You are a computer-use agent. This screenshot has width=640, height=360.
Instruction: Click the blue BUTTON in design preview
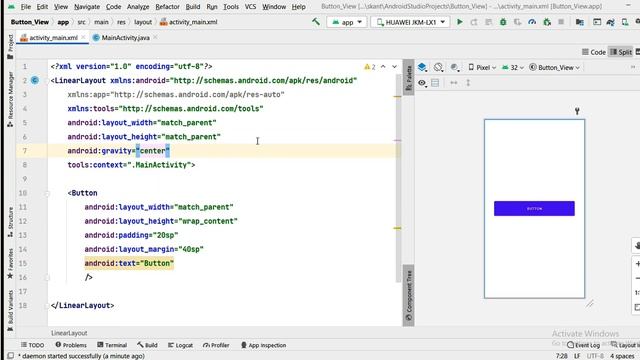coord(534,209)
